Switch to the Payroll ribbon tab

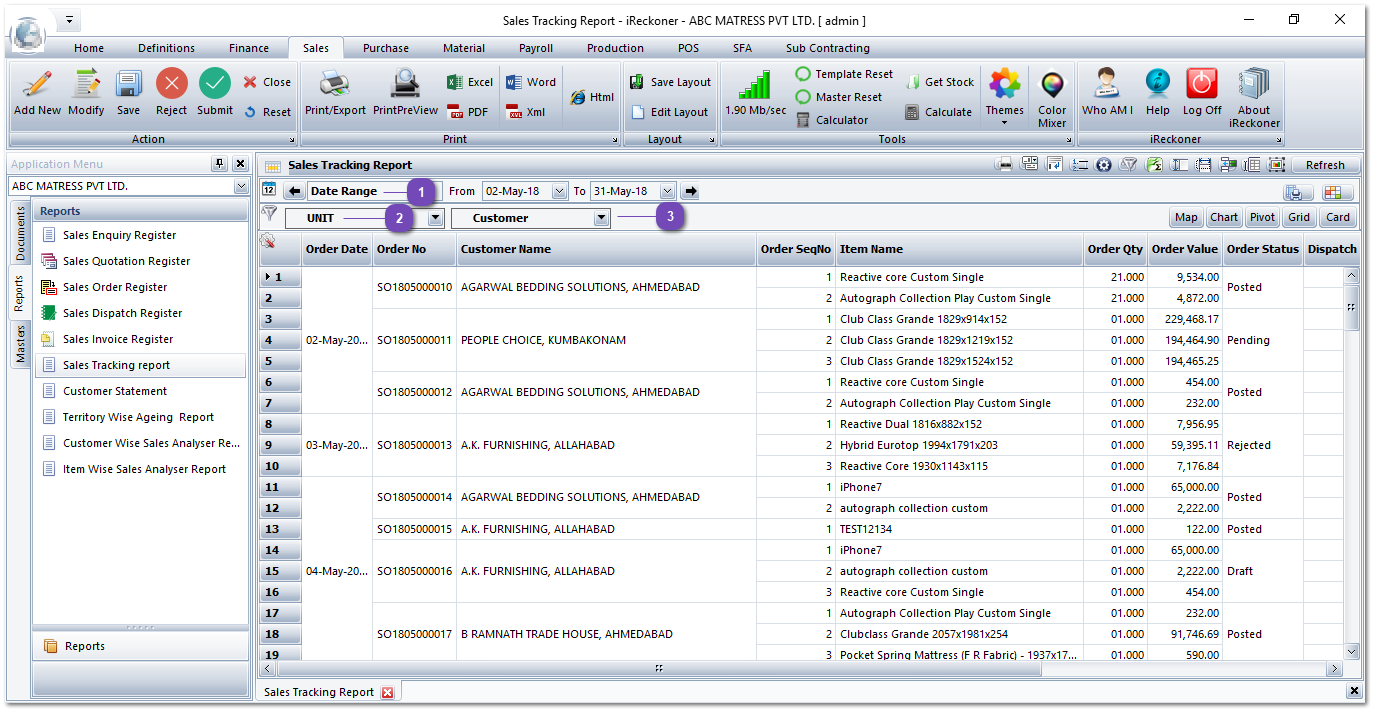tap(535, 47)
